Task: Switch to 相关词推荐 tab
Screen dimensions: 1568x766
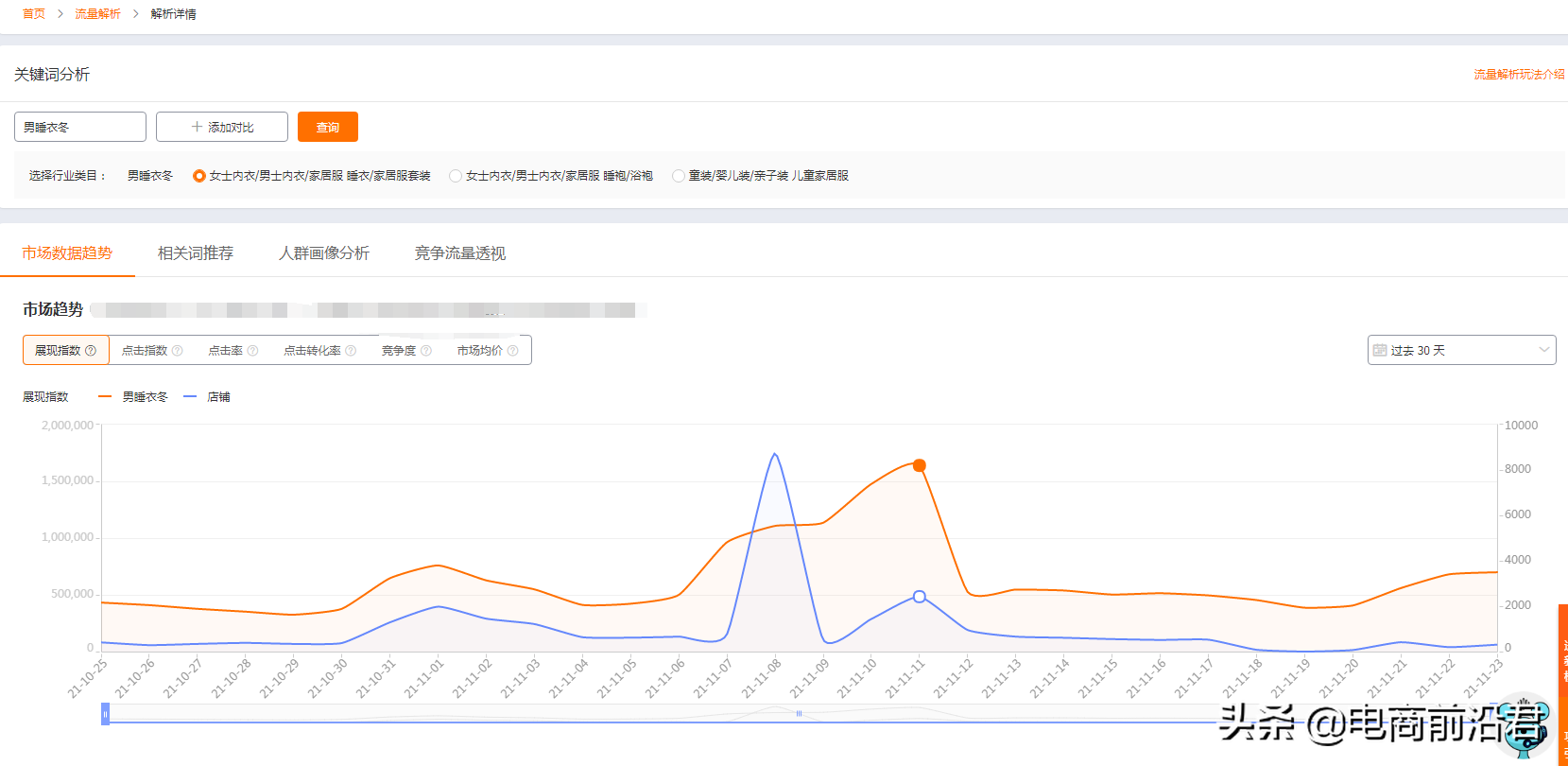Action: coord(196,253)
